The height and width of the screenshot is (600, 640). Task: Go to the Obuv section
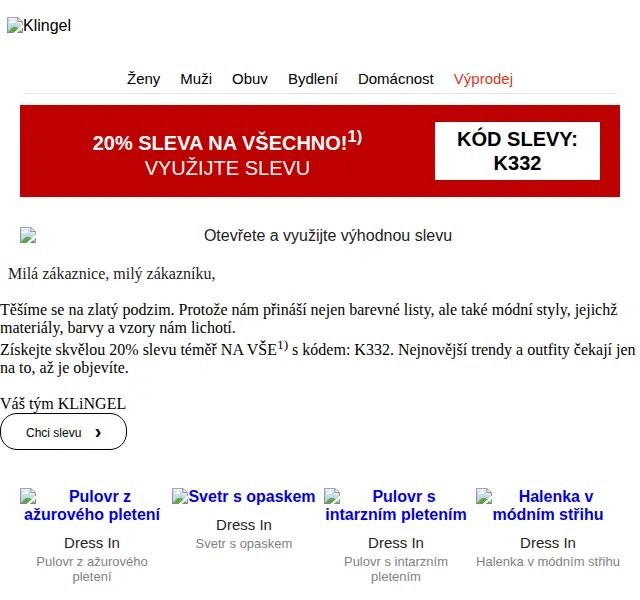pyautogui.click(x=250, y=79)
